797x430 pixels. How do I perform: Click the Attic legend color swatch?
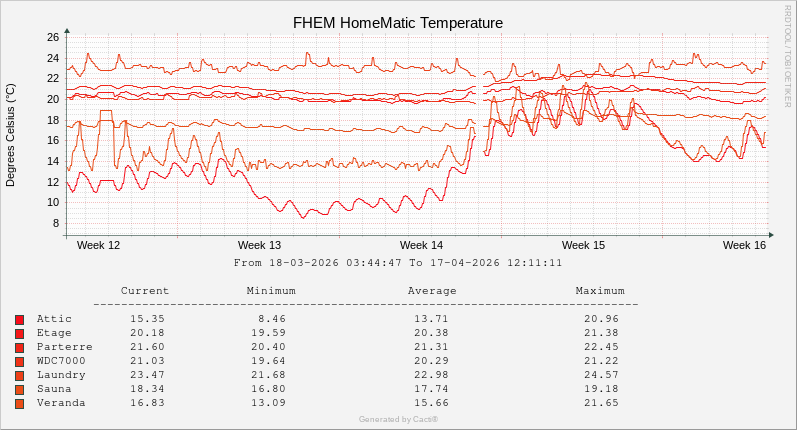pos(19,319)
